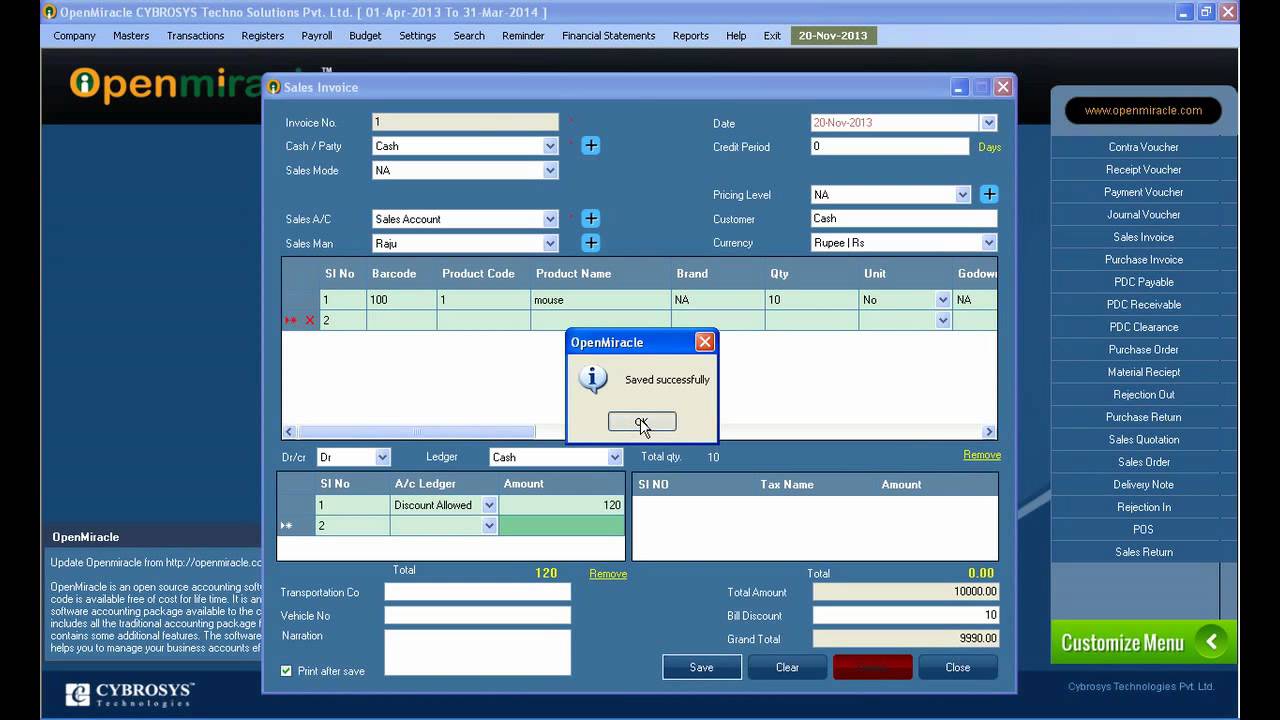1280x720 pixels.
Task: Click the Bill Discount field
Action: coord(905,615)
